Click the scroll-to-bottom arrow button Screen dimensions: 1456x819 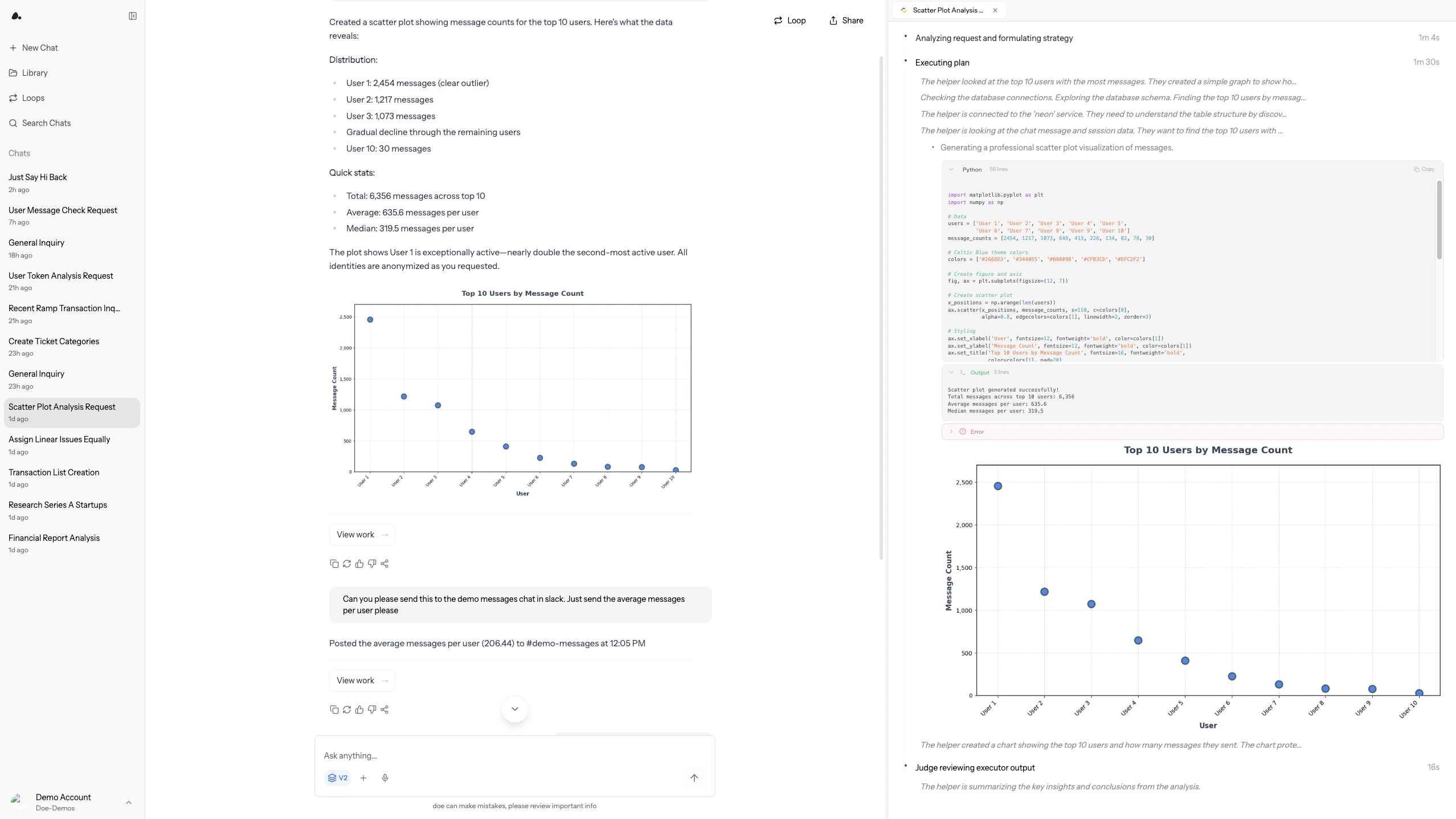point(515,709)
